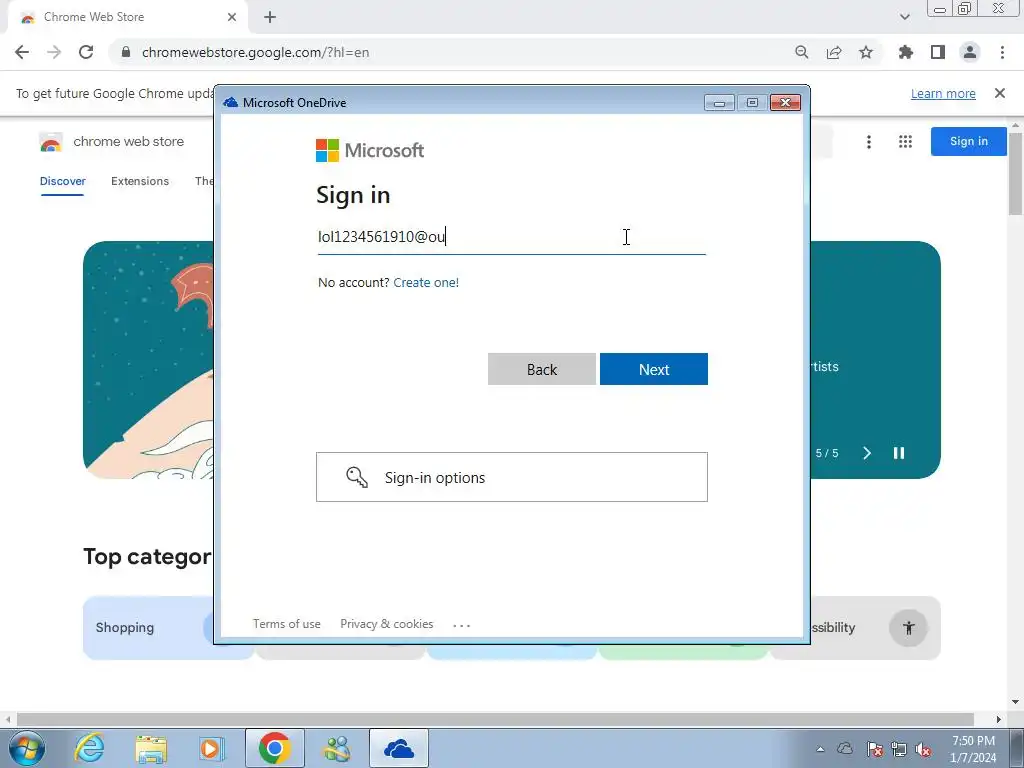
Task: Go forward in Chrome browser
Action: click(x=54, y=52)
